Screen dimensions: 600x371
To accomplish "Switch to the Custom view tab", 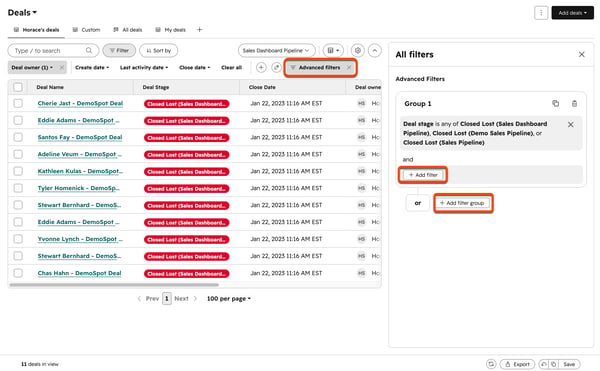I will [x=86, y=29].
